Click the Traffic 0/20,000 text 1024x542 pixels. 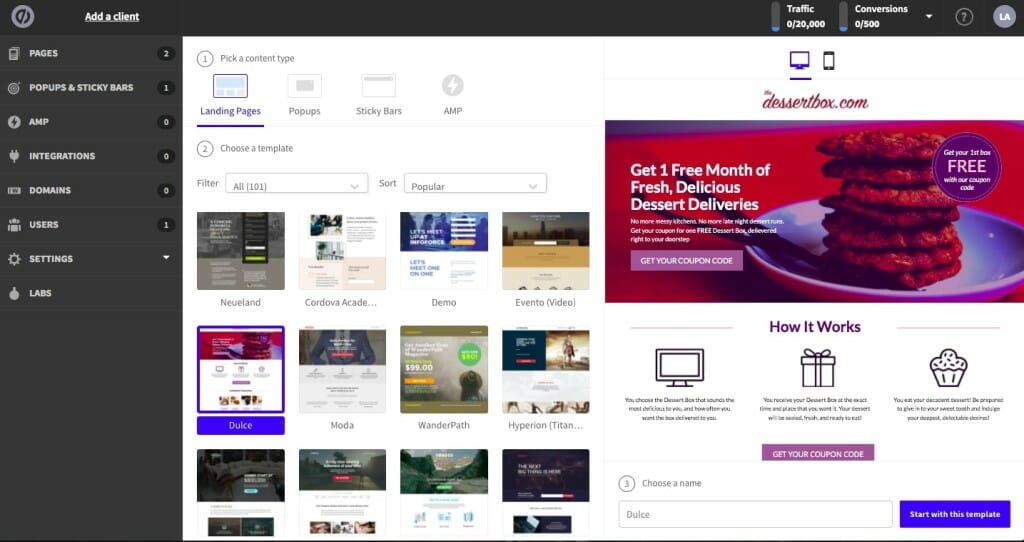(805, 16)
